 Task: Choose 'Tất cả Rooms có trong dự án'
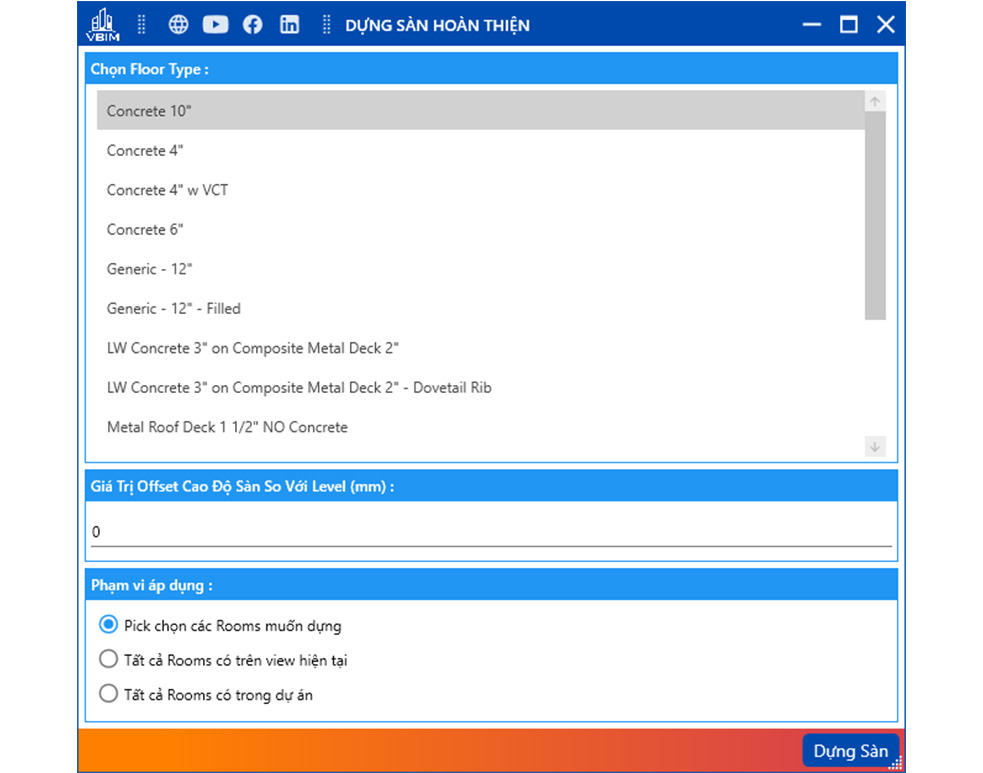coord(109,694)
